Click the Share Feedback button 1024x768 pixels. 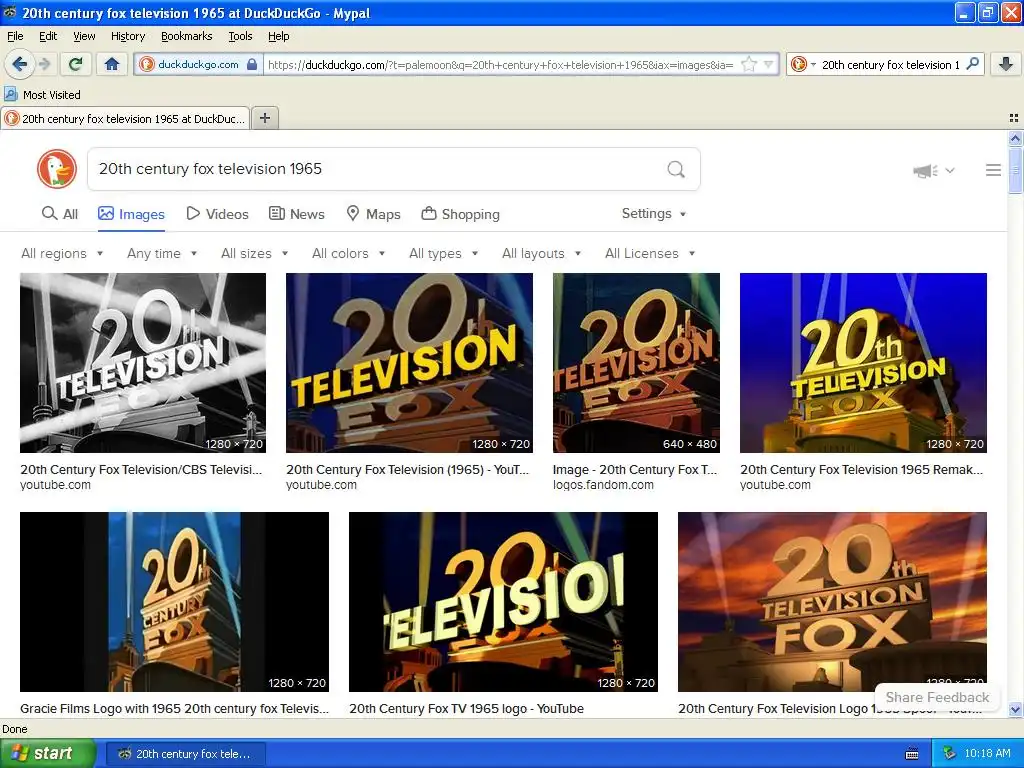pos(937,697)
